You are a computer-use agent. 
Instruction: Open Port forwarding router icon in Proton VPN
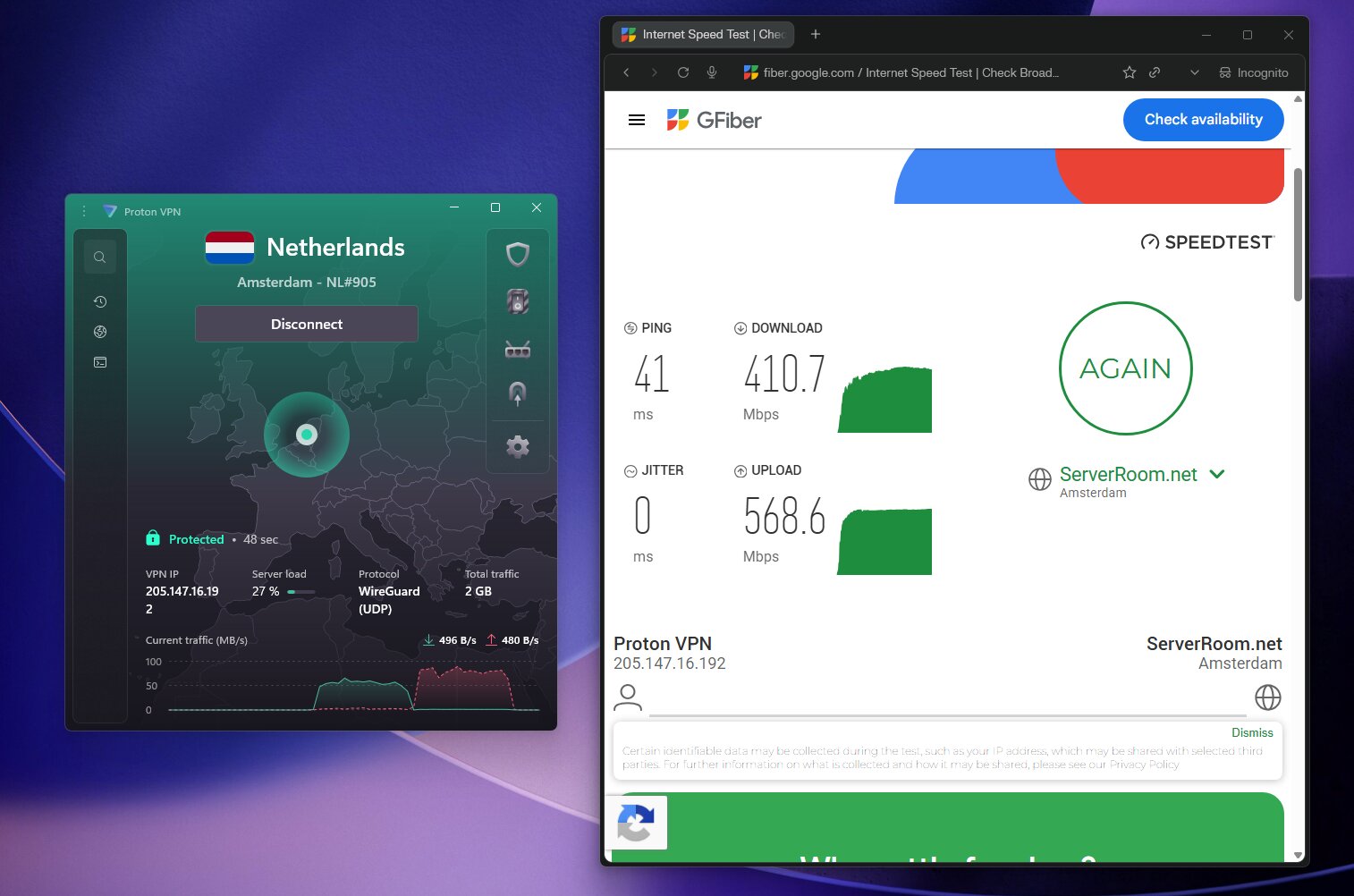pyautogui.click(x=518, y=349)
